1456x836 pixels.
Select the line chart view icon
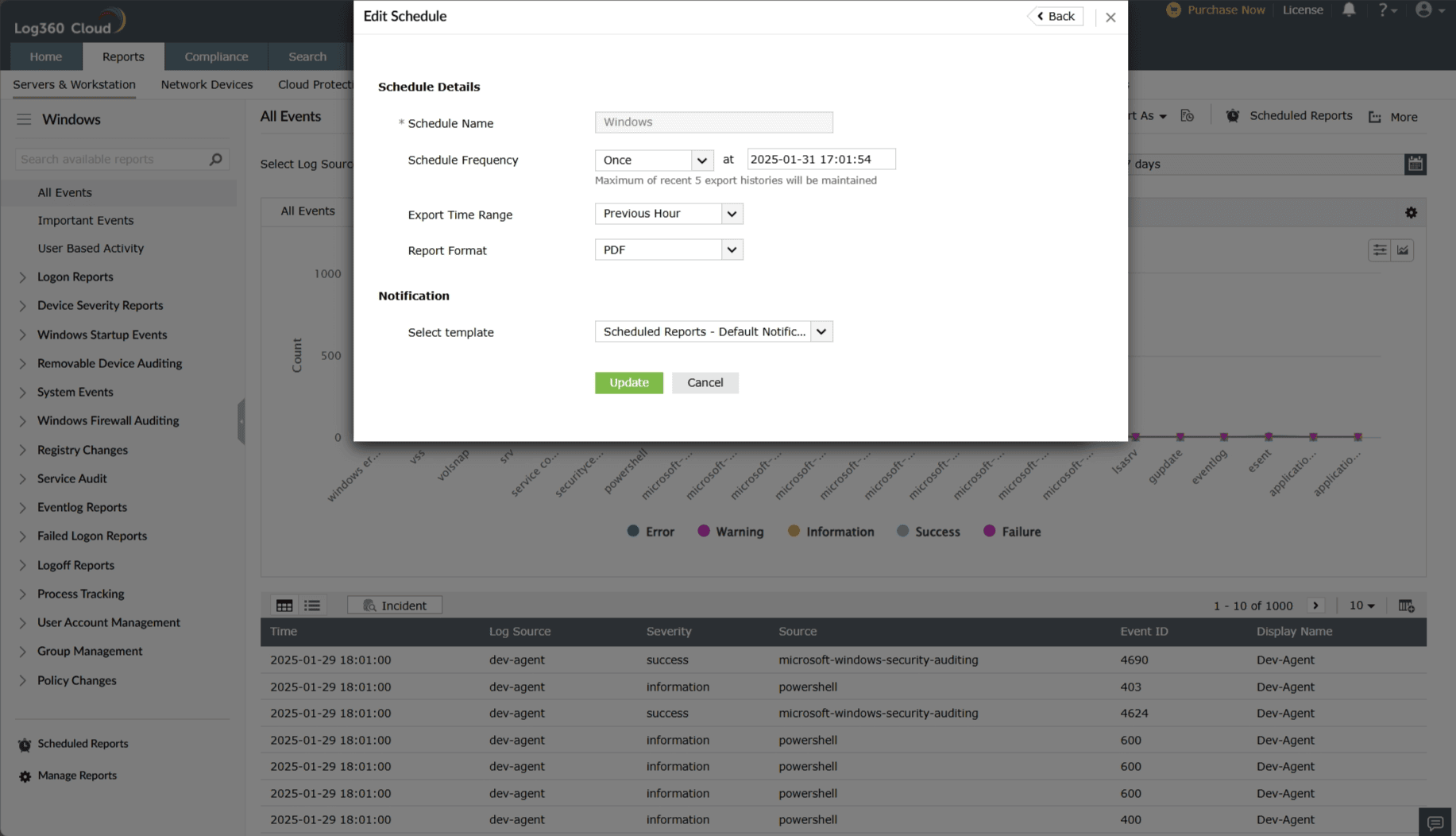click(x=1403, y=250)
